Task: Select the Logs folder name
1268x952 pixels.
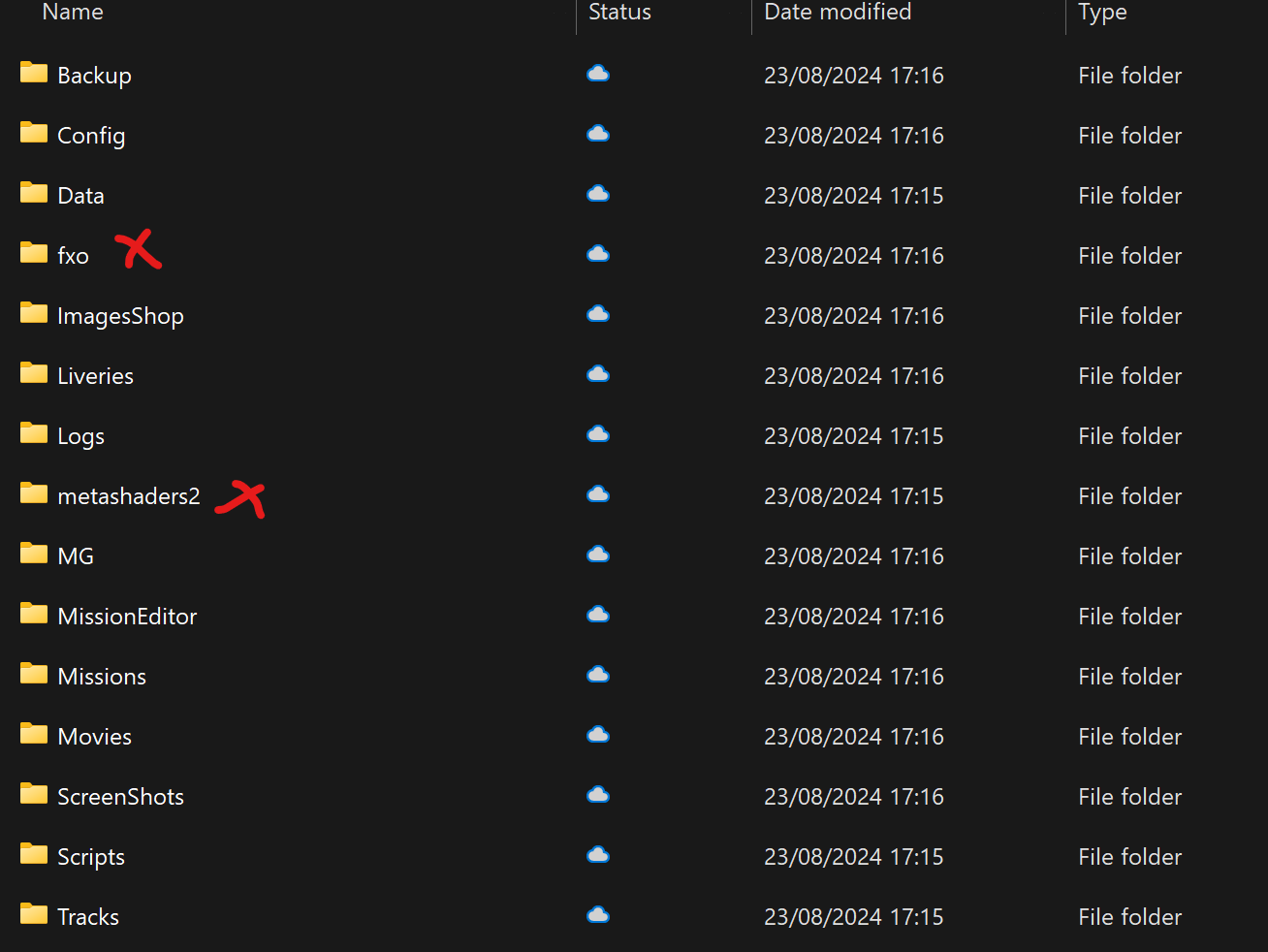Action: point(80,436)
